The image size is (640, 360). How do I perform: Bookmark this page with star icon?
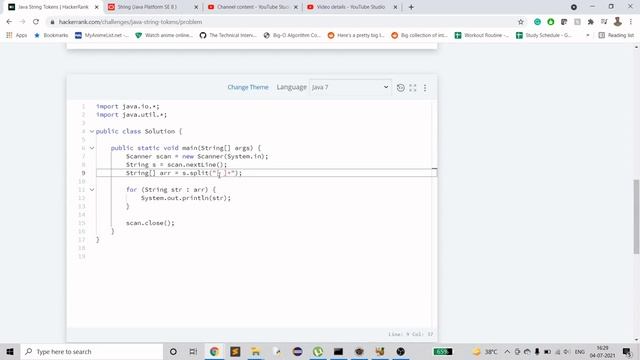tap(520, 22)
